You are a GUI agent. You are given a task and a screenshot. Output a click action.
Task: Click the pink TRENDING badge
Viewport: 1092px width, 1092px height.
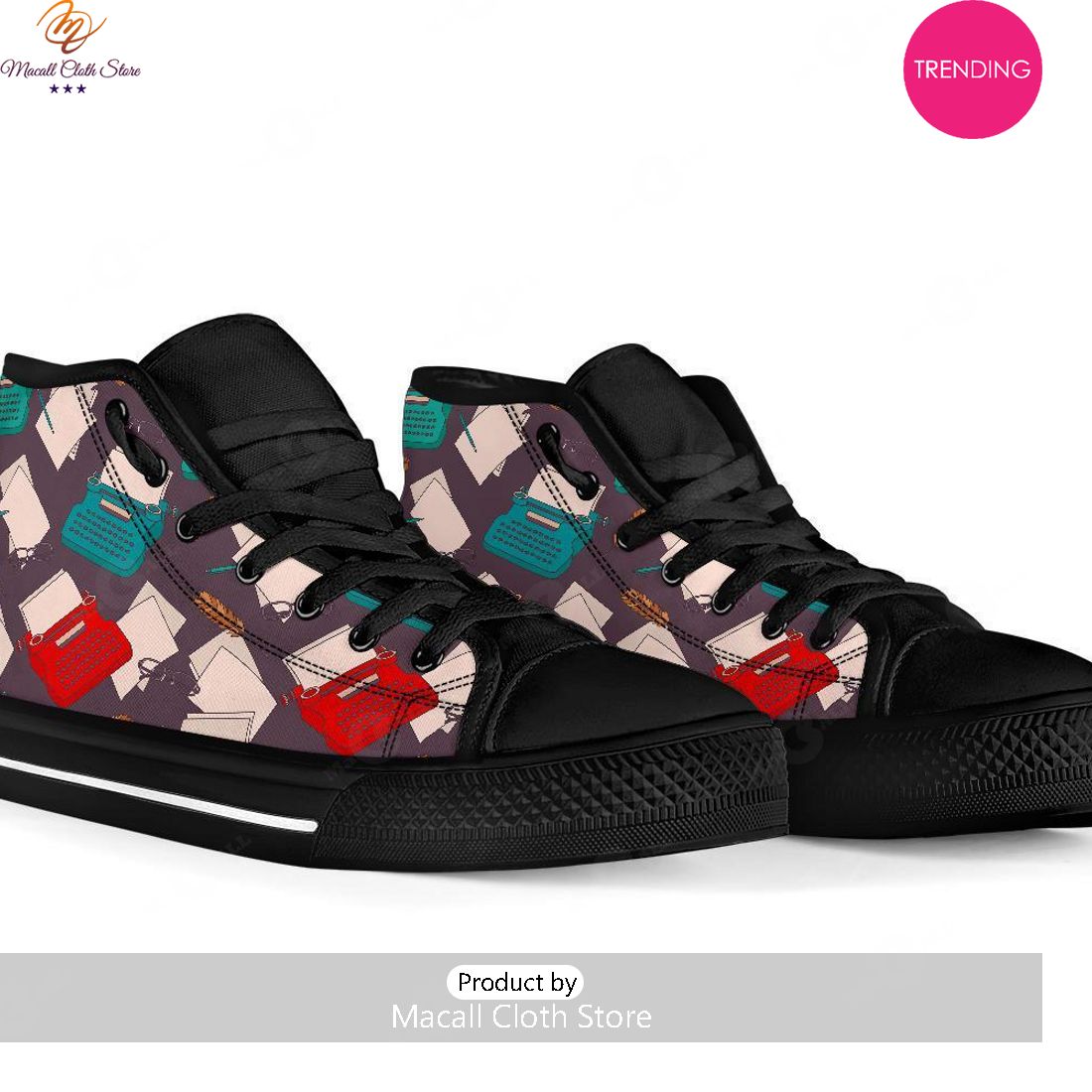click(x=972, y=68)
